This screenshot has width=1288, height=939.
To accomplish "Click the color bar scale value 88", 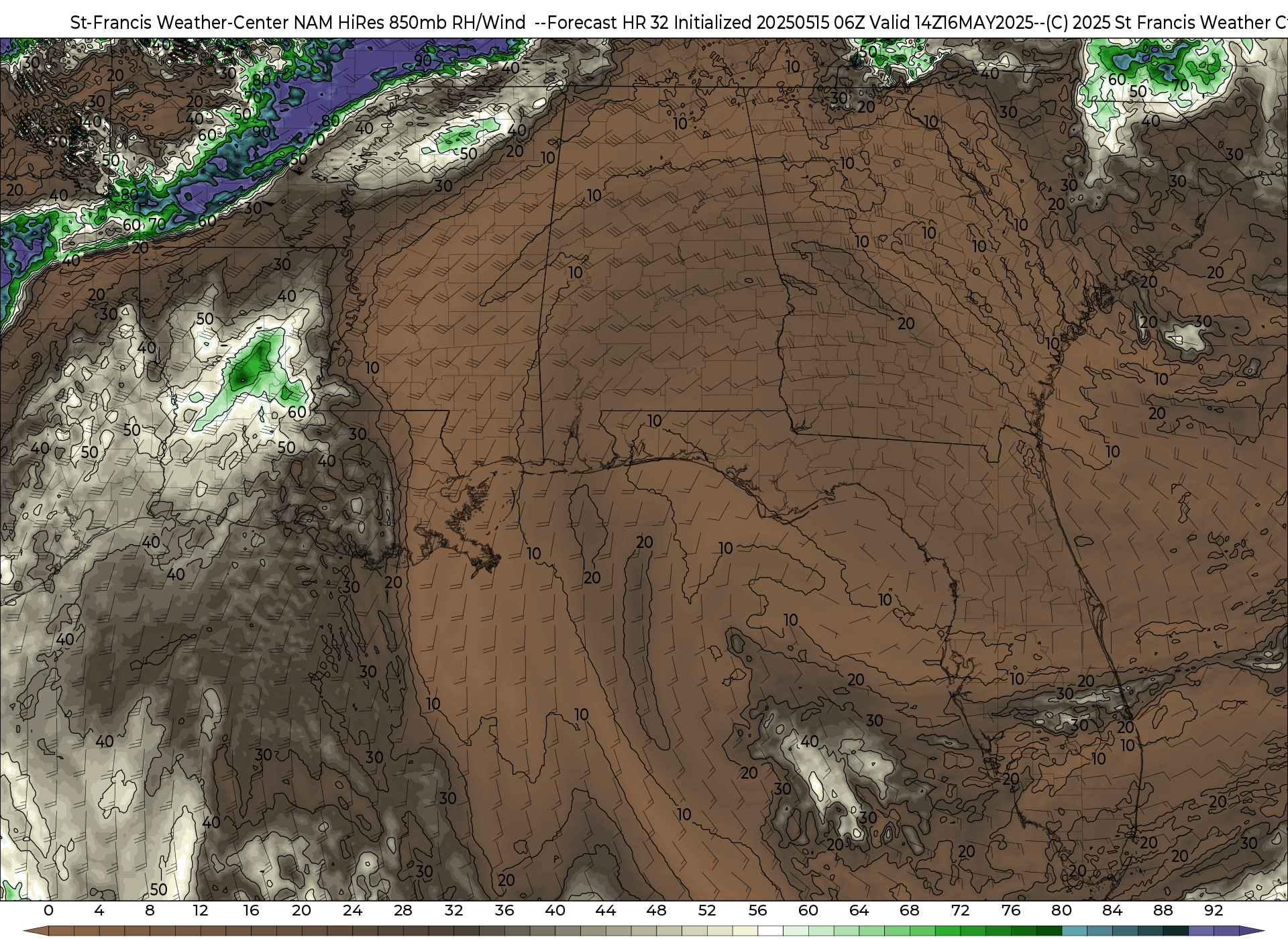I will [1163, 910].
